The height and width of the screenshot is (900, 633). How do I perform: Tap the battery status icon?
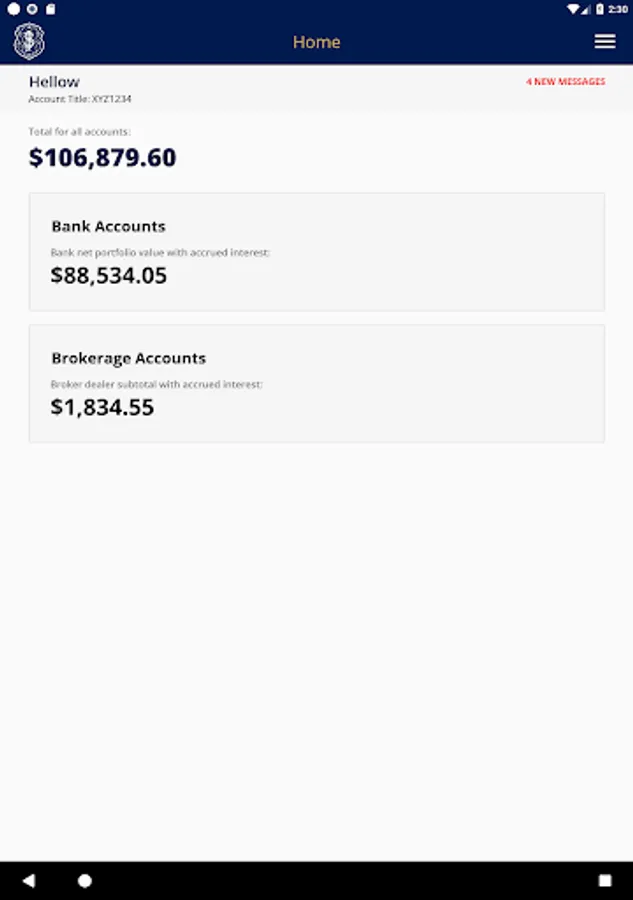pyautogui.click(x=600, y=8)
